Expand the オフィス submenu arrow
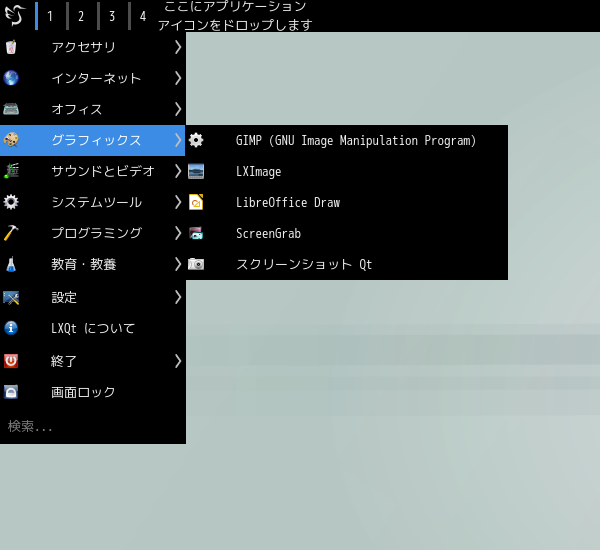The width and height of the screenshot is (600, 550). point(178,109)
